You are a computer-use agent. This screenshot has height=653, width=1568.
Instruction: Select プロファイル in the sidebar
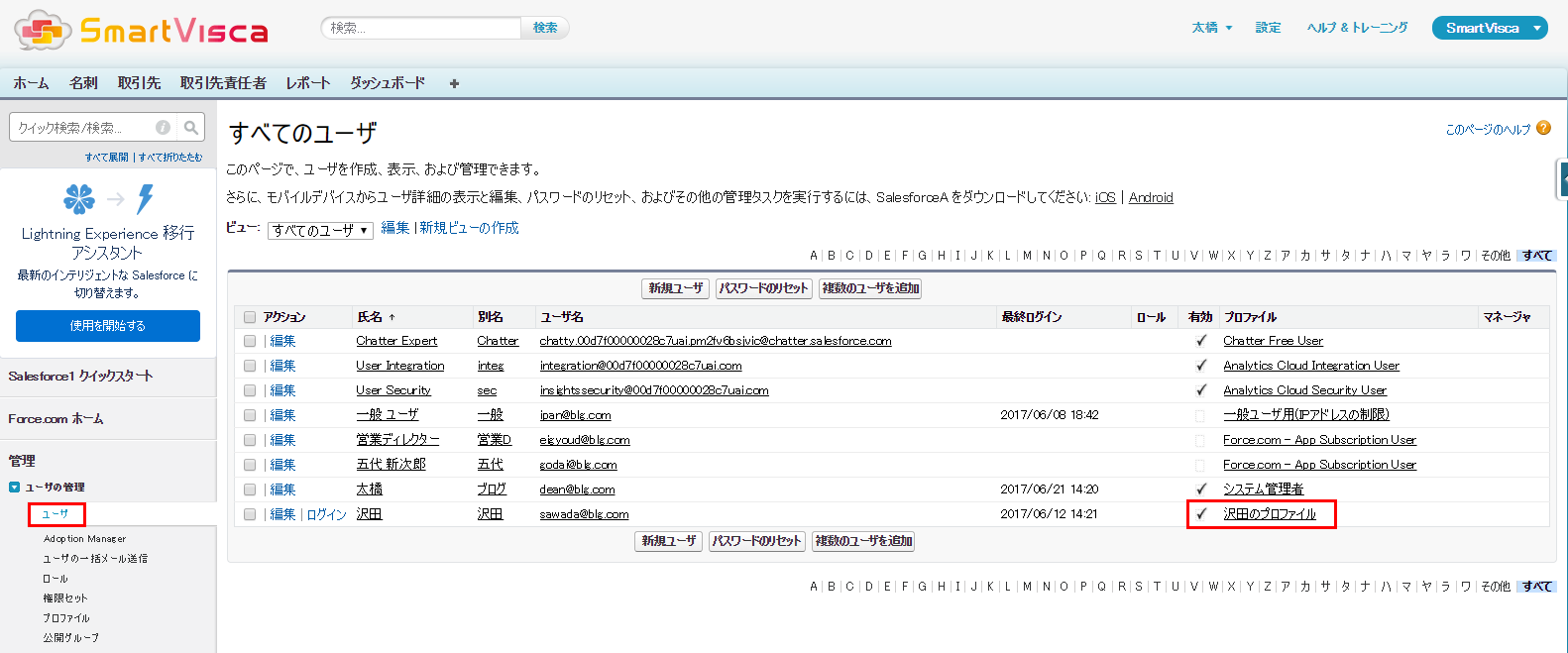pos(66,618)
